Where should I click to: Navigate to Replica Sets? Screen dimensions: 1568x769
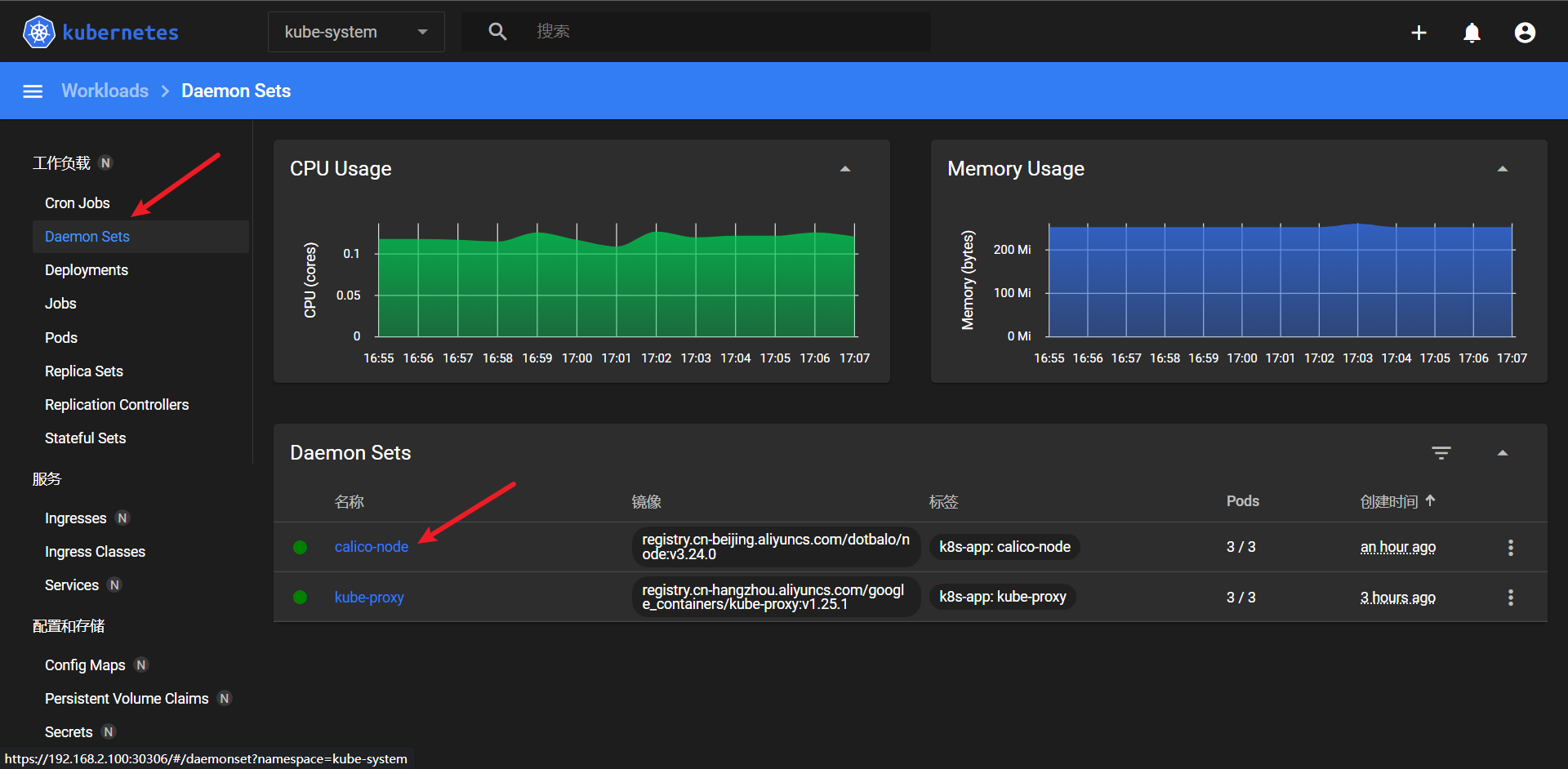(x=84, y=371)
